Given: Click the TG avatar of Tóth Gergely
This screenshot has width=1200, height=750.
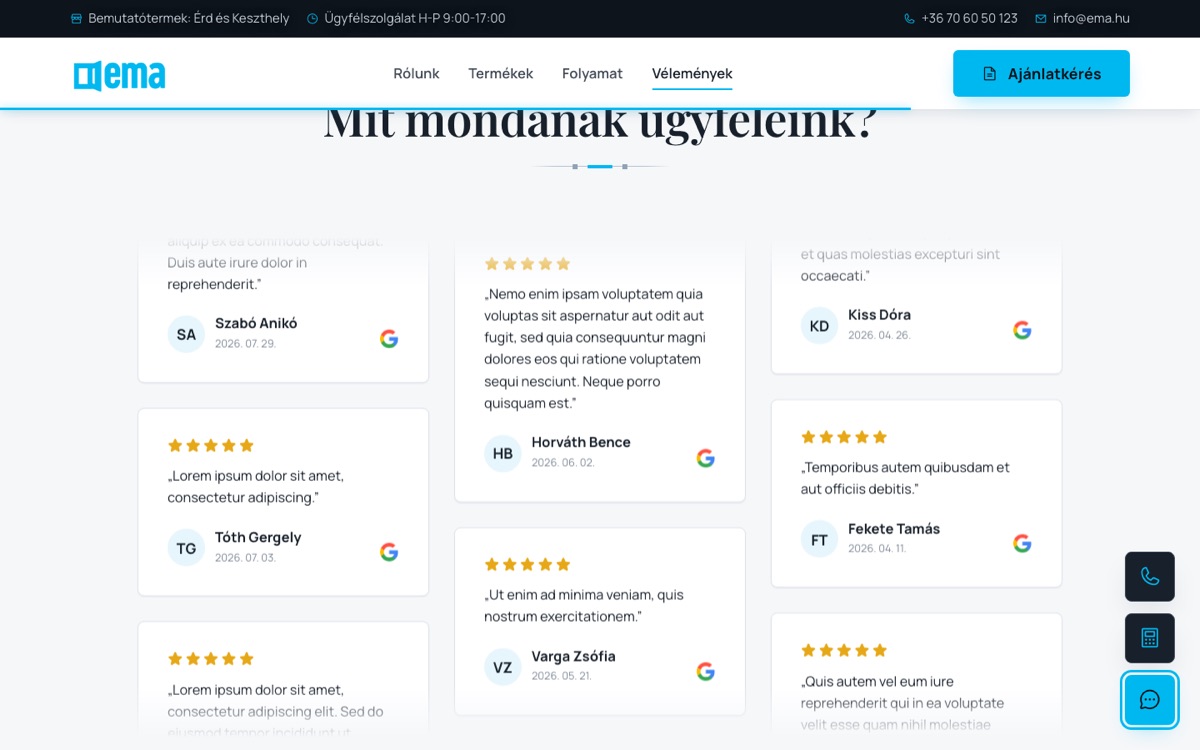Looking at the screenshot, I should coord(186,548).
